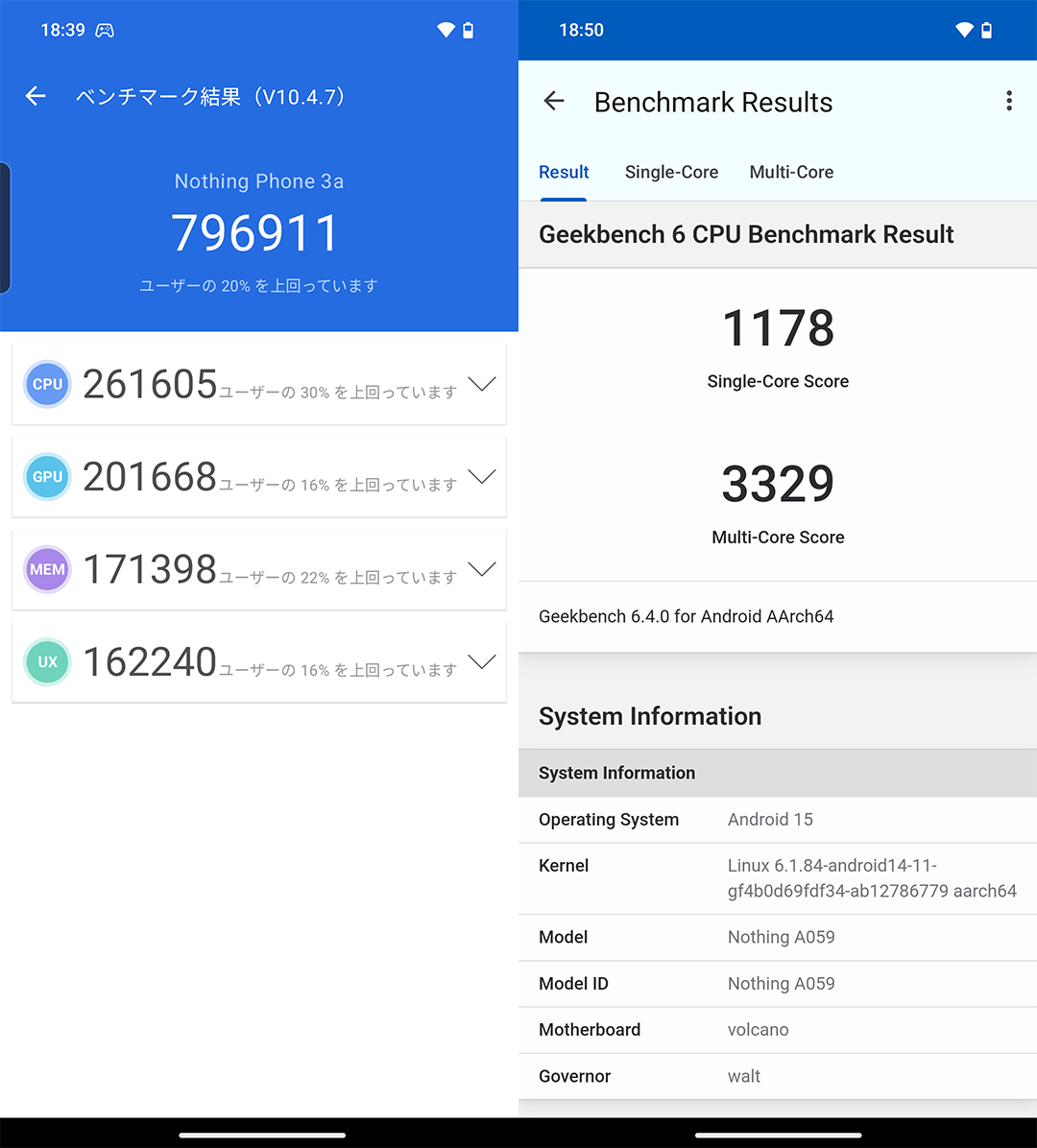Tap the ベンチマーク結果 (V10.4.7) title

210,97
